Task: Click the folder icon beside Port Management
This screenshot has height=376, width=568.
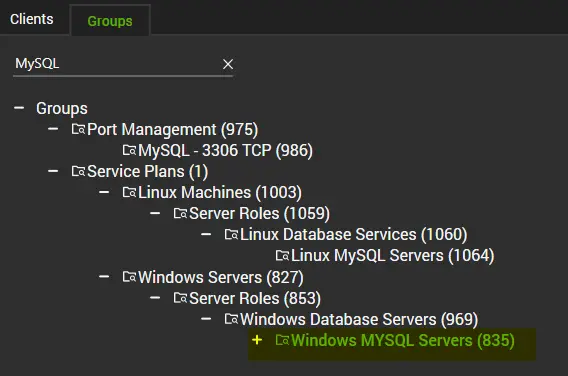Action: [x=78, y=129]
